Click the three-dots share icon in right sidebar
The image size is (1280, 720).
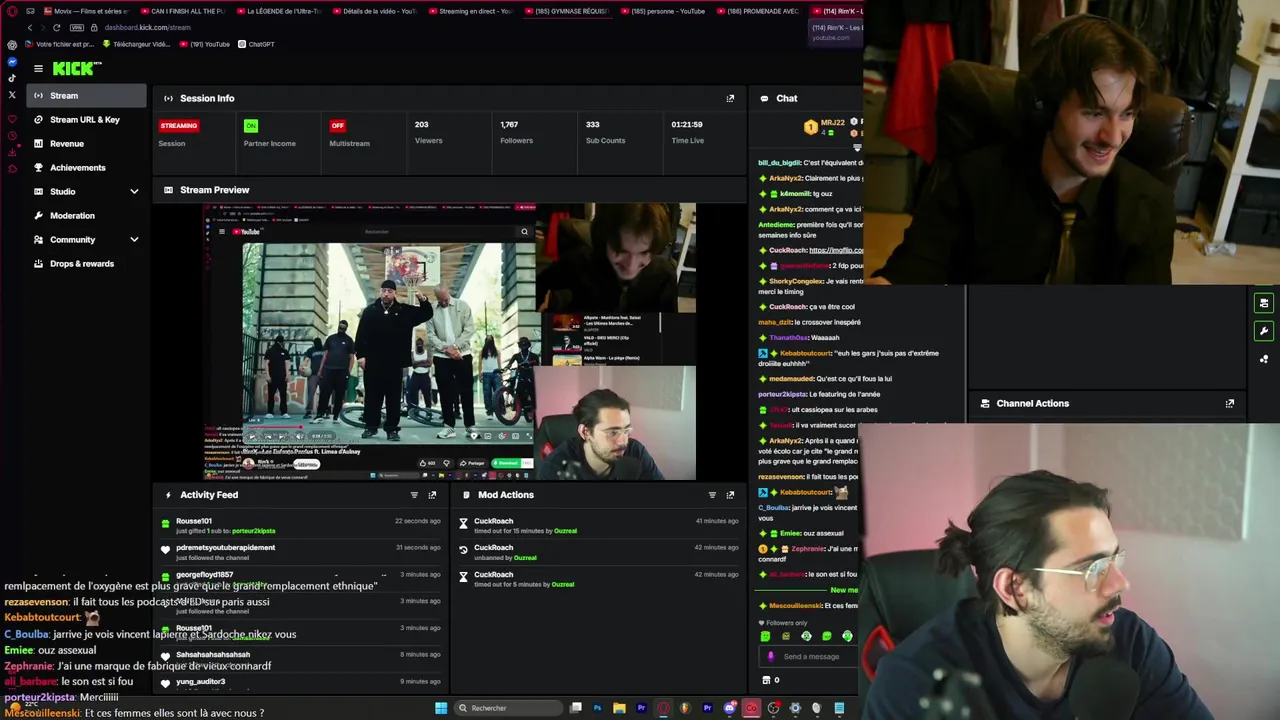1264,359
